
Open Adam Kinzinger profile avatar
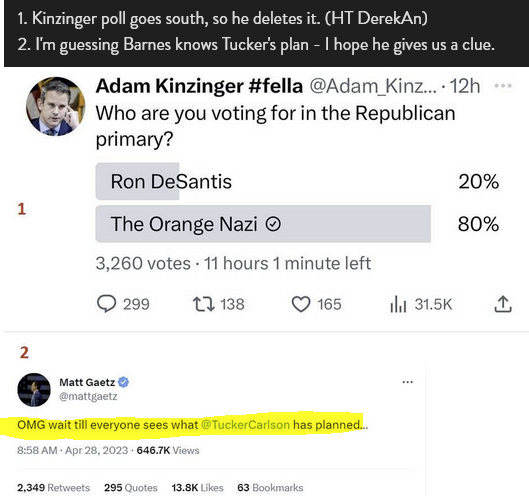pyautogui.click(x=56, y=106)
